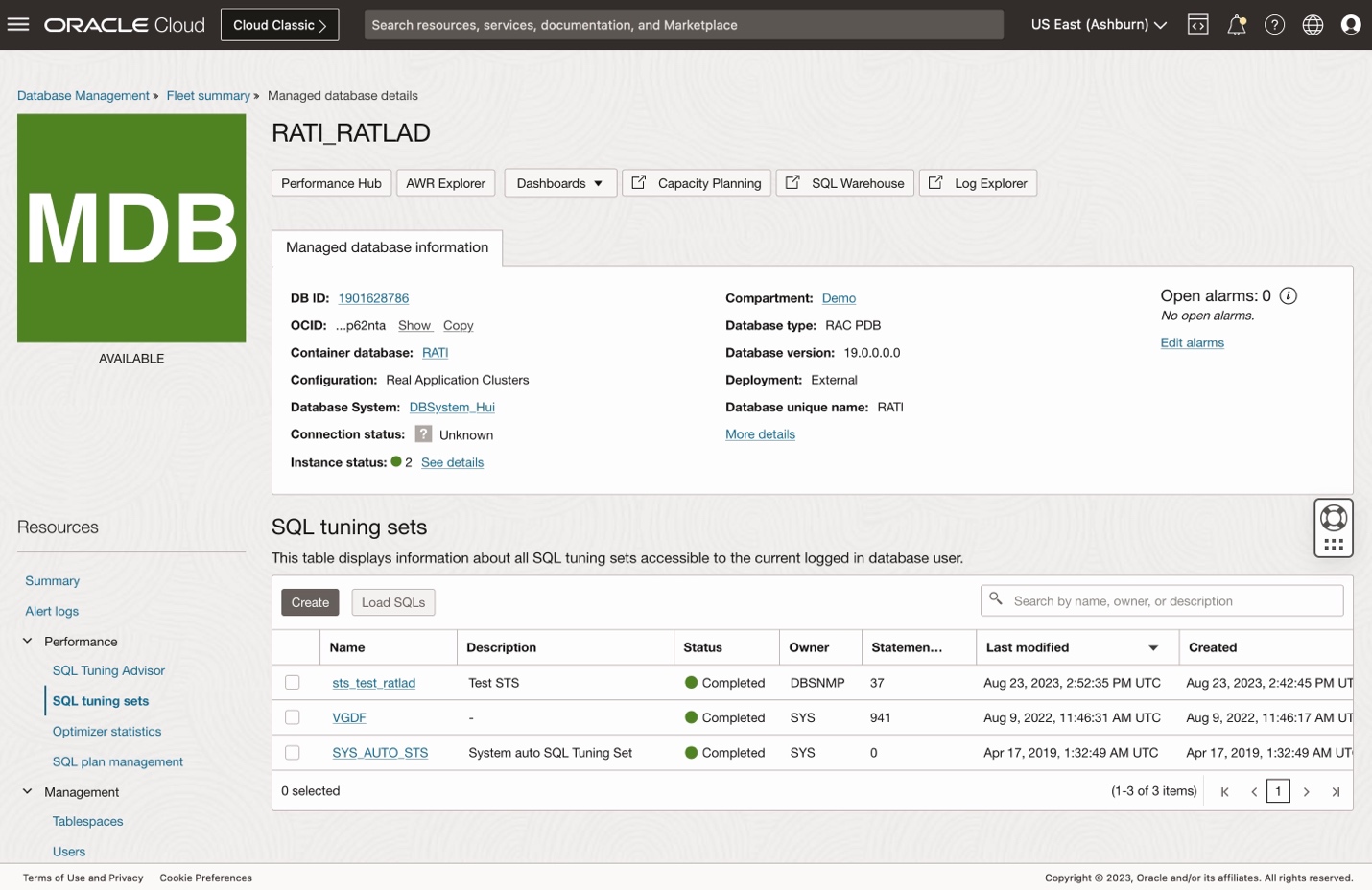
Task: Open the announcements bell icon
Action: click(1237, 25)
